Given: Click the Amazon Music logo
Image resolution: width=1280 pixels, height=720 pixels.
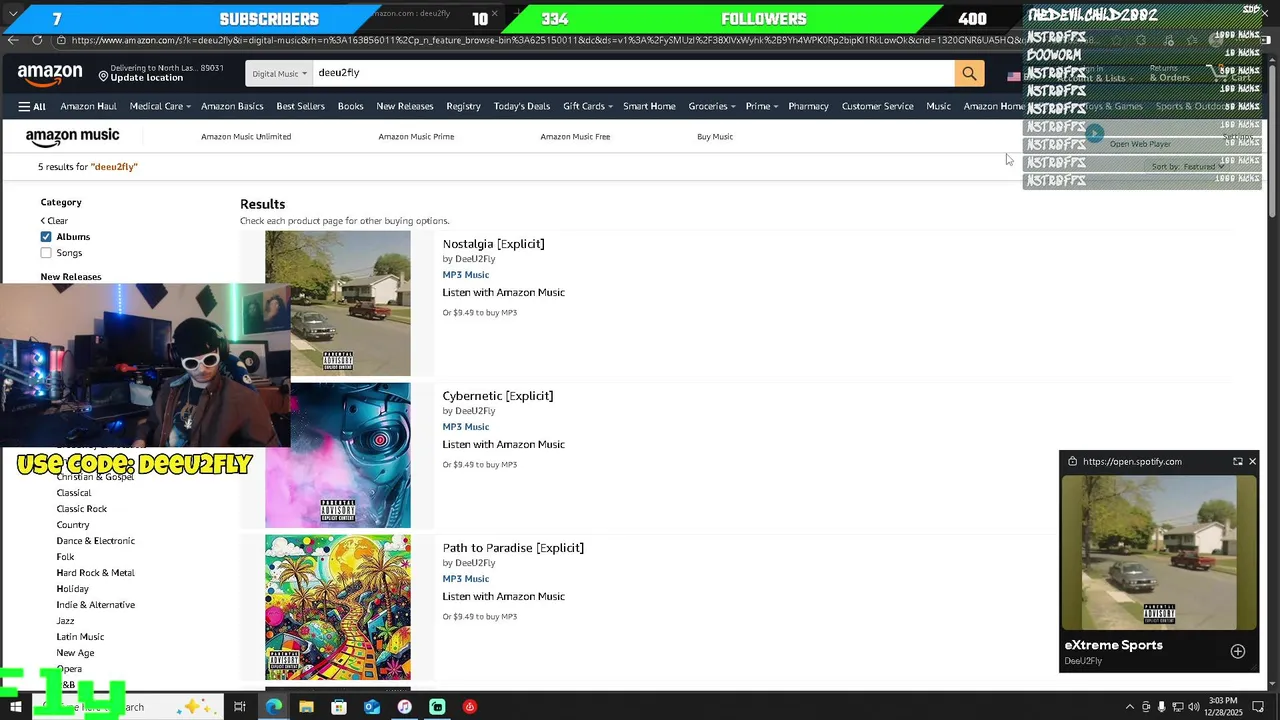Looking at the screenshot, I should point(72,137).
